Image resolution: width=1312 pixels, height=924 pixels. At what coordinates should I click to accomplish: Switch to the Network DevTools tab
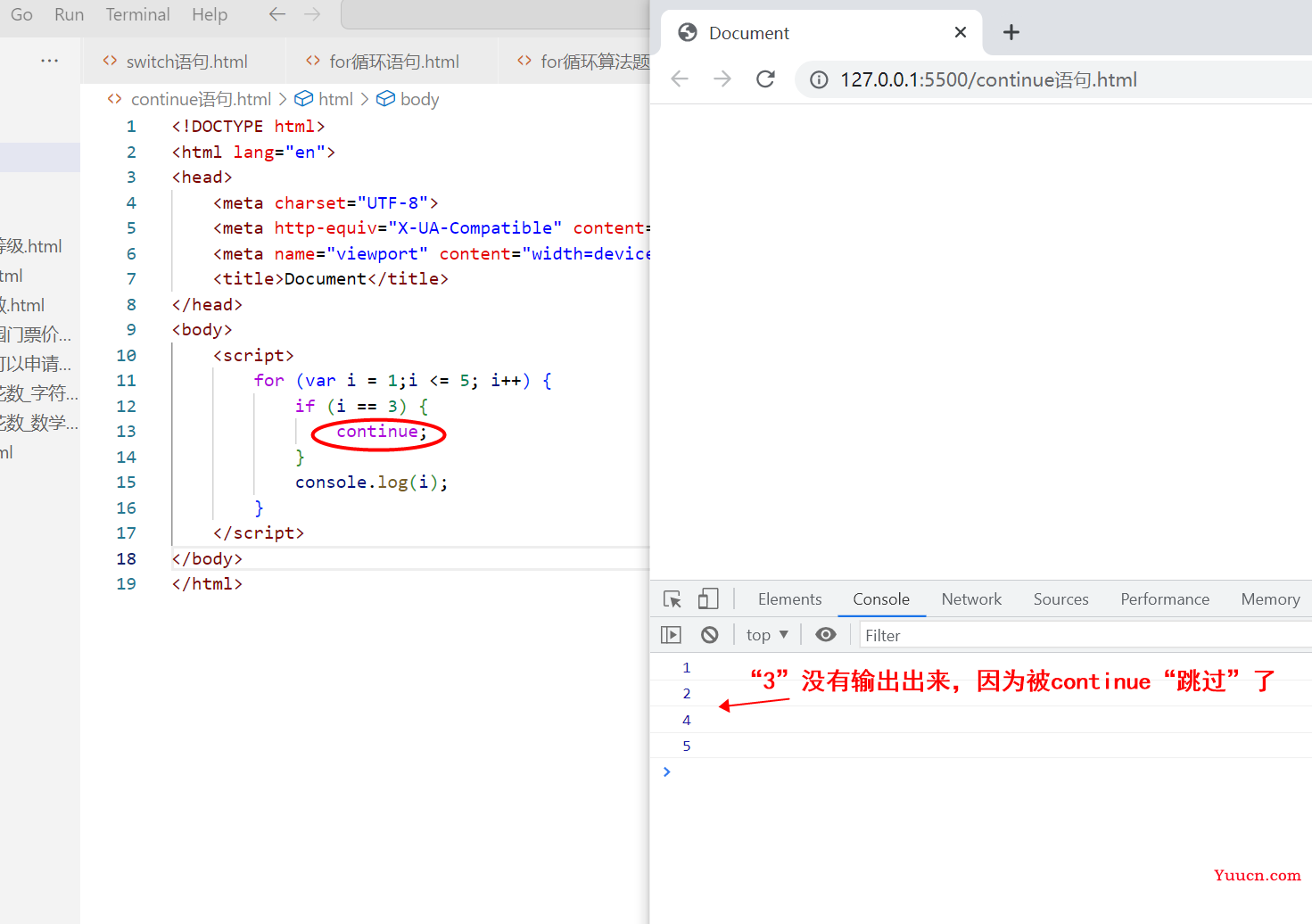(971, 599)
